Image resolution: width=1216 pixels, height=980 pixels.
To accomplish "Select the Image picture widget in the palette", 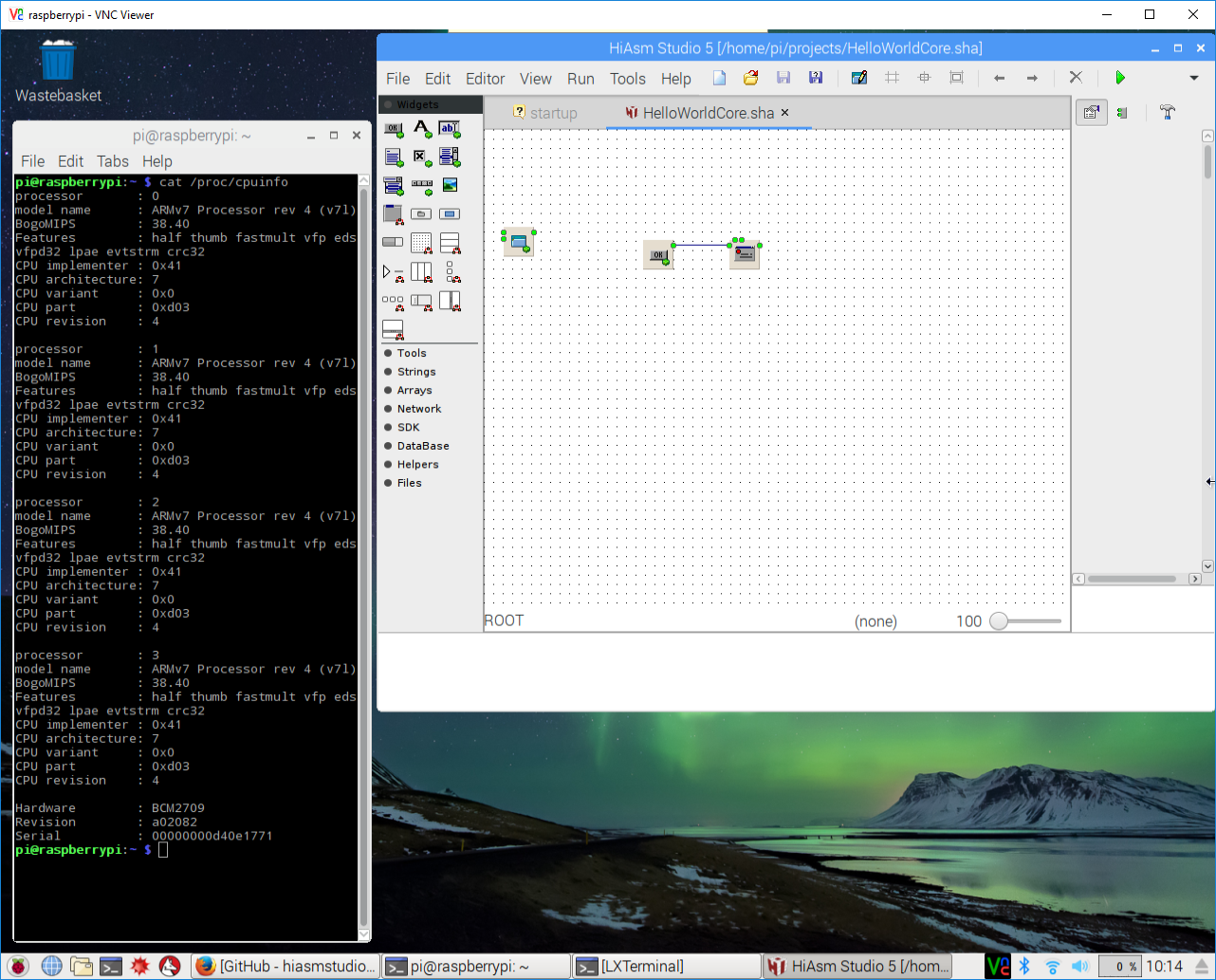I will tap(450, 185).
